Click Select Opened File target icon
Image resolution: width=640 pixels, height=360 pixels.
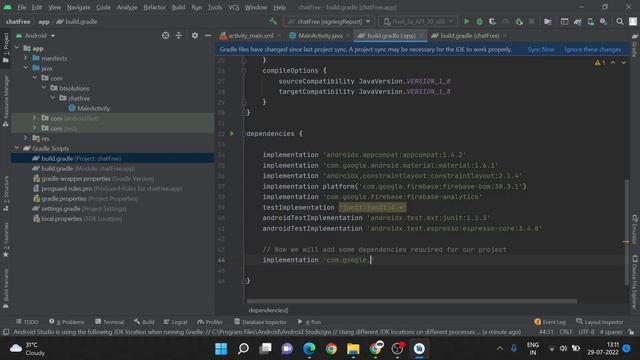coord(165,36)
